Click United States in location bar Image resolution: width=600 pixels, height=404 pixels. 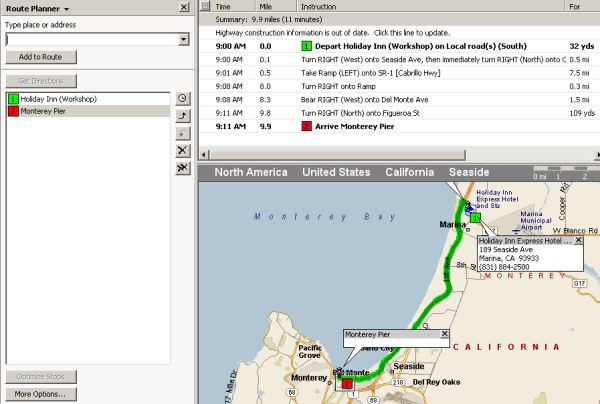click(336, 172)
